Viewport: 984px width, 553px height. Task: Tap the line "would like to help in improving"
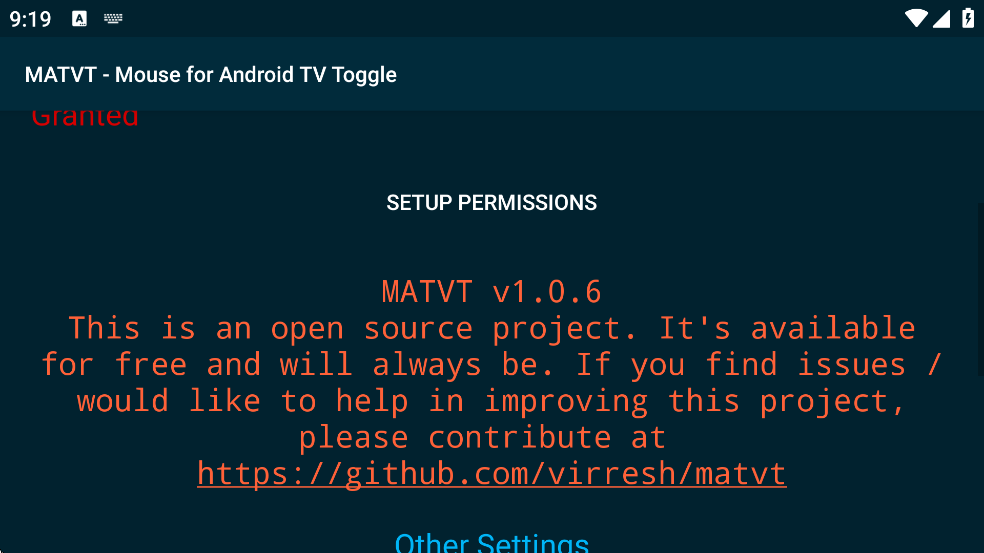(x=491, y=401)
